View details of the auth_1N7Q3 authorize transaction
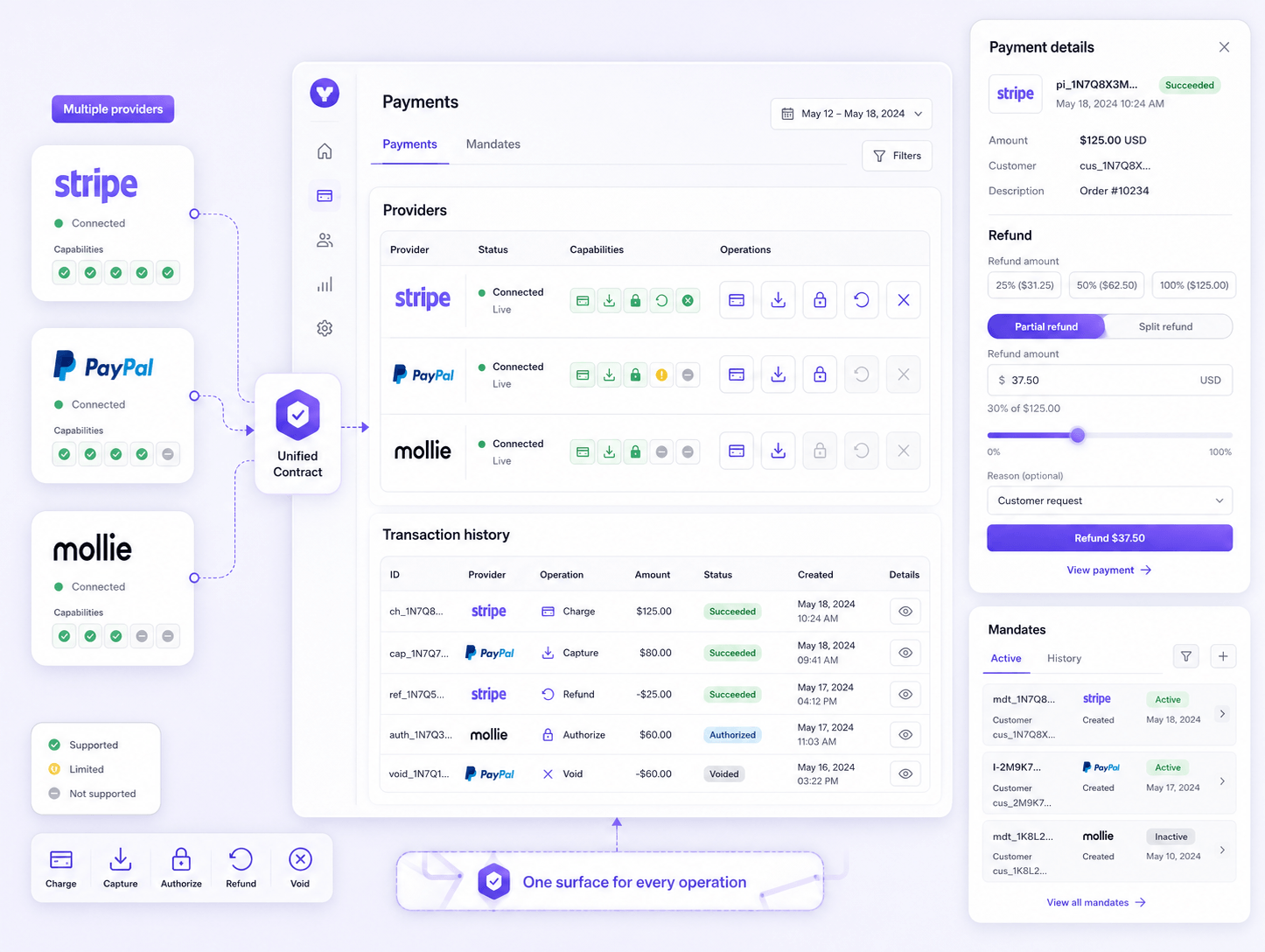 point(905,735)
